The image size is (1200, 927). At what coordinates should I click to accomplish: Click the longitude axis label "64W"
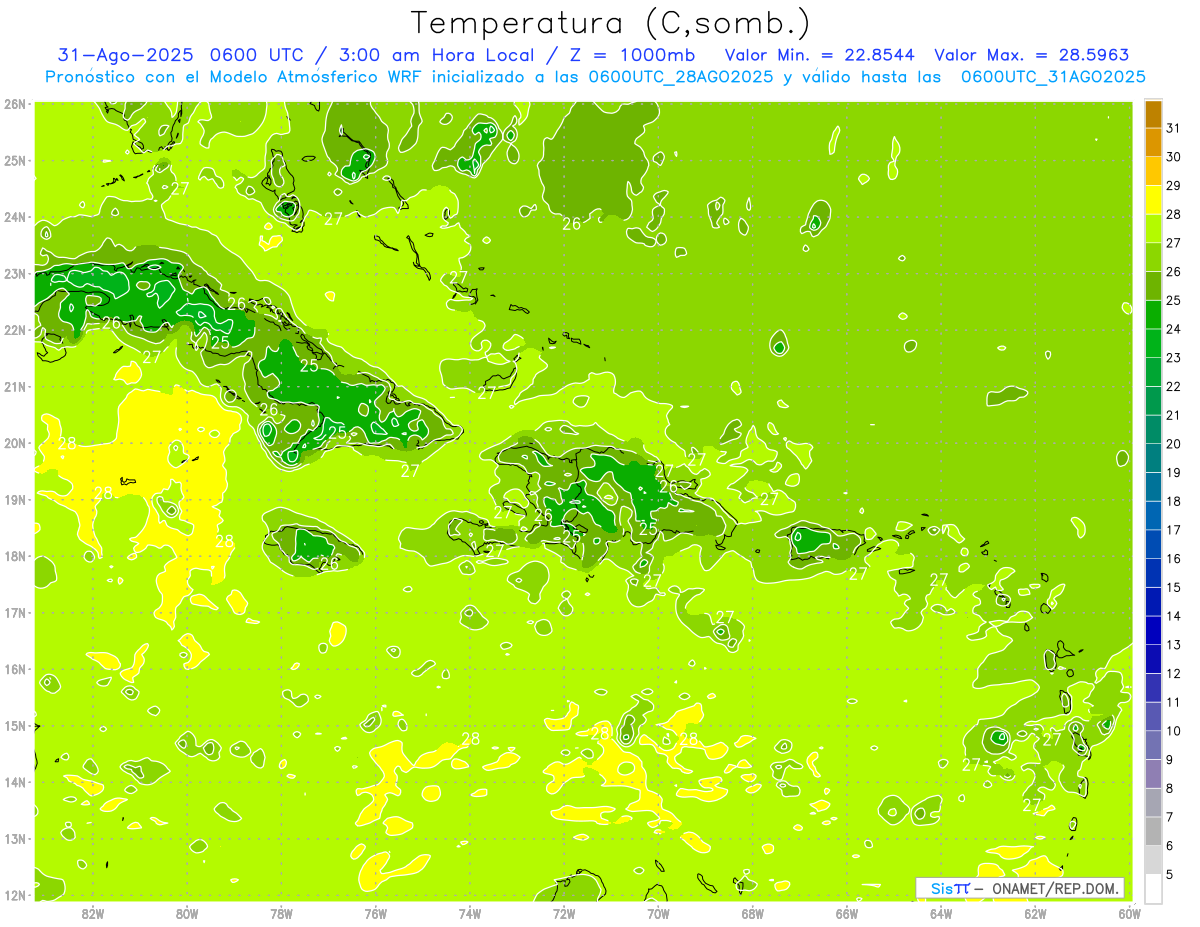pos(941,913)
